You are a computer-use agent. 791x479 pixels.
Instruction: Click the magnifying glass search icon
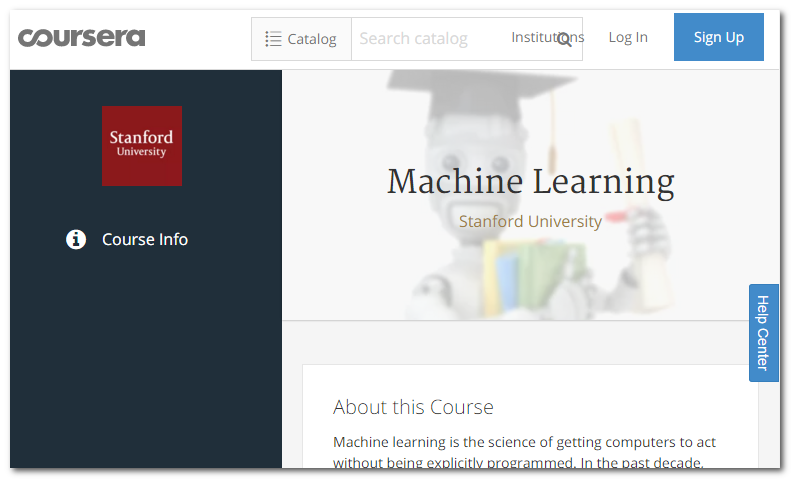[x=564, y=39]
